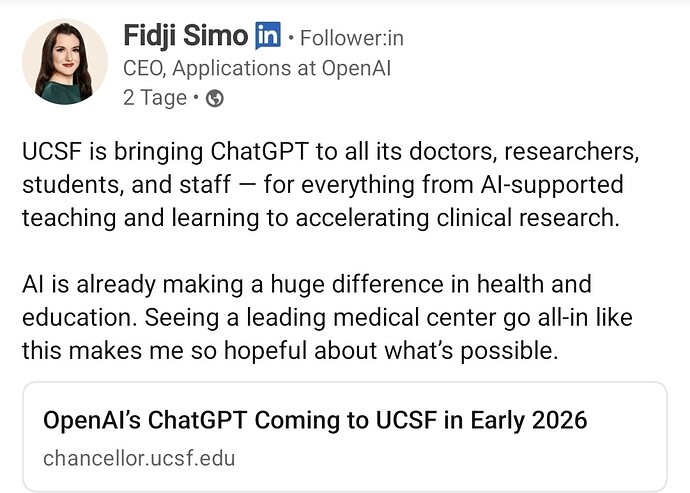
Task: Click Fidji Simo's profile photo
Action: click(64, 62)
